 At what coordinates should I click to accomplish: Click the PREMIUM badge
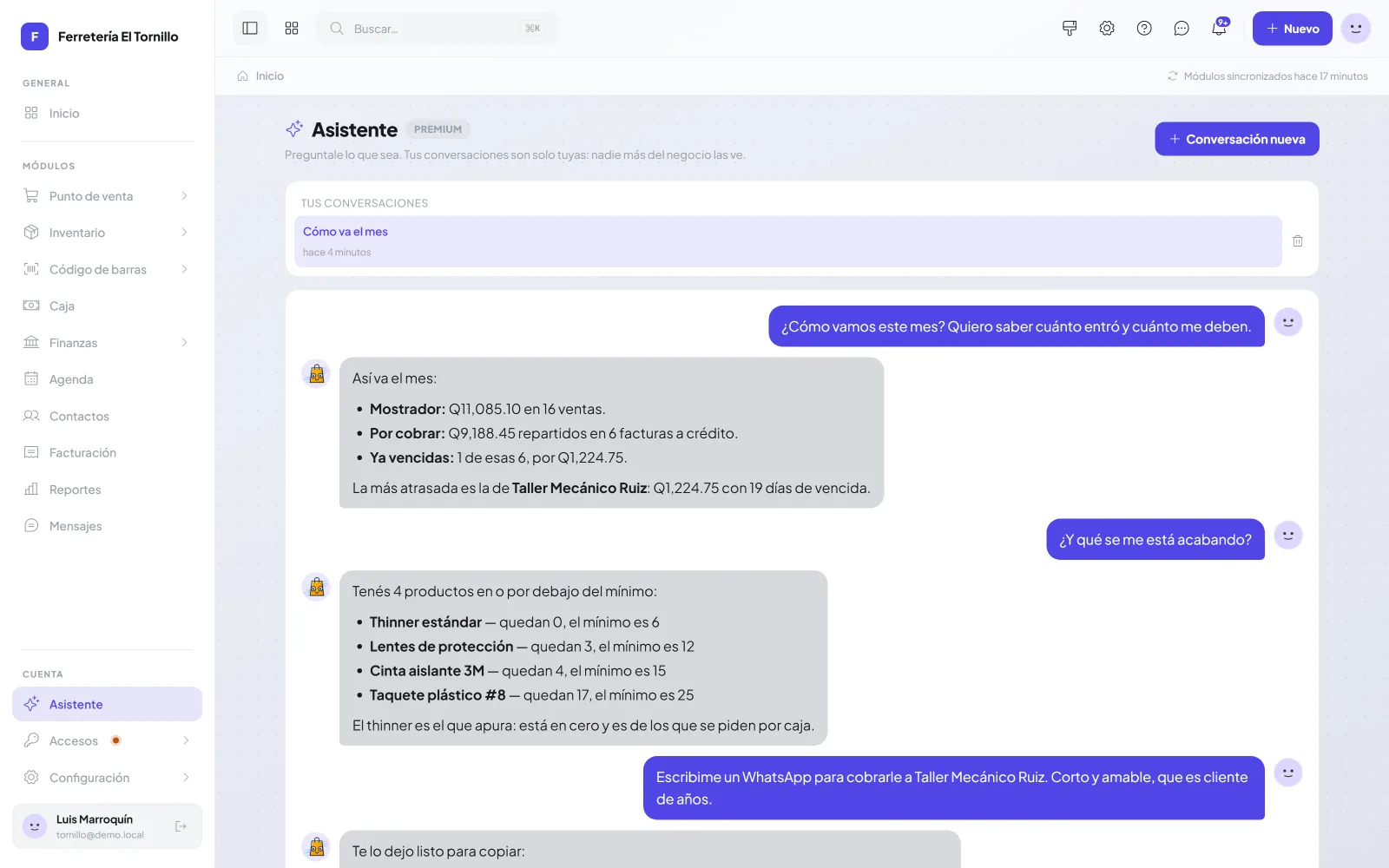438,129
